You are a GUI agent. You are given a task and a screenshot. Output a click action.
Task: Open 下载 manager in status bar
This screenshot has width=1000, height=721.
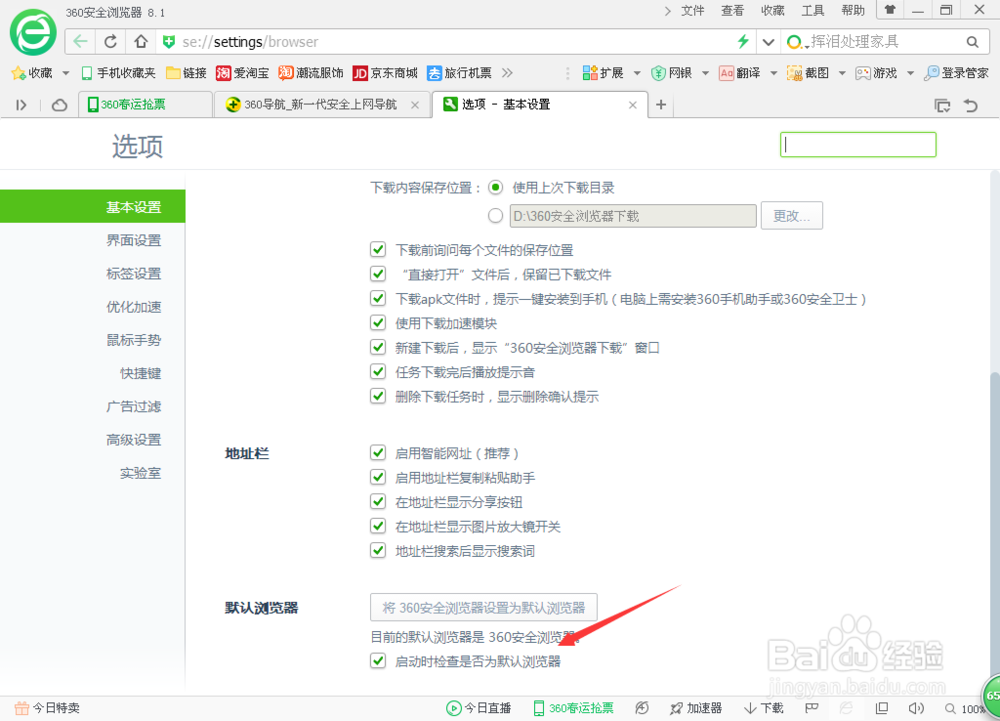(x=763, y=708)
